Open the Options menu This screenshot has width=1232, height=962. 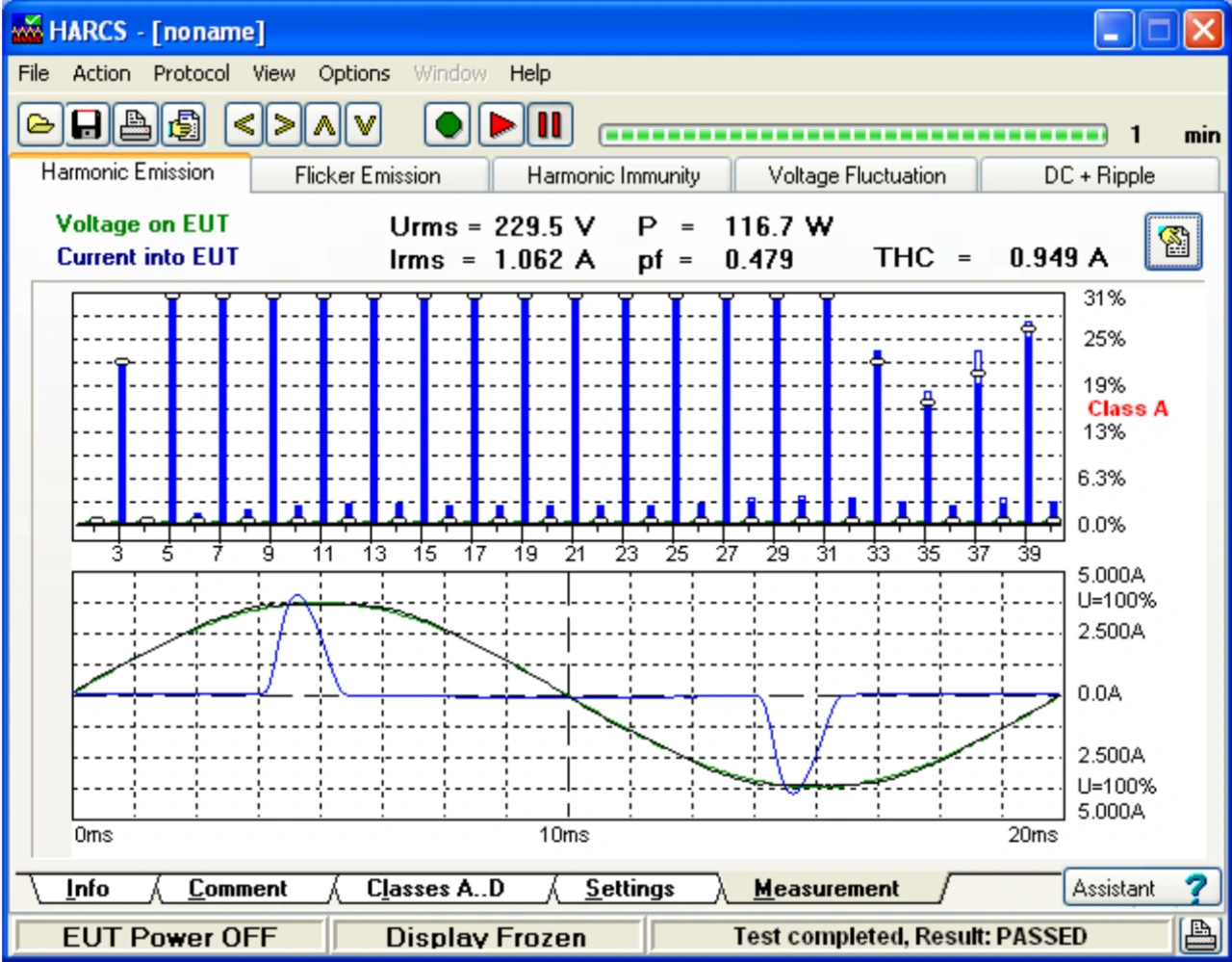[353, 73]
